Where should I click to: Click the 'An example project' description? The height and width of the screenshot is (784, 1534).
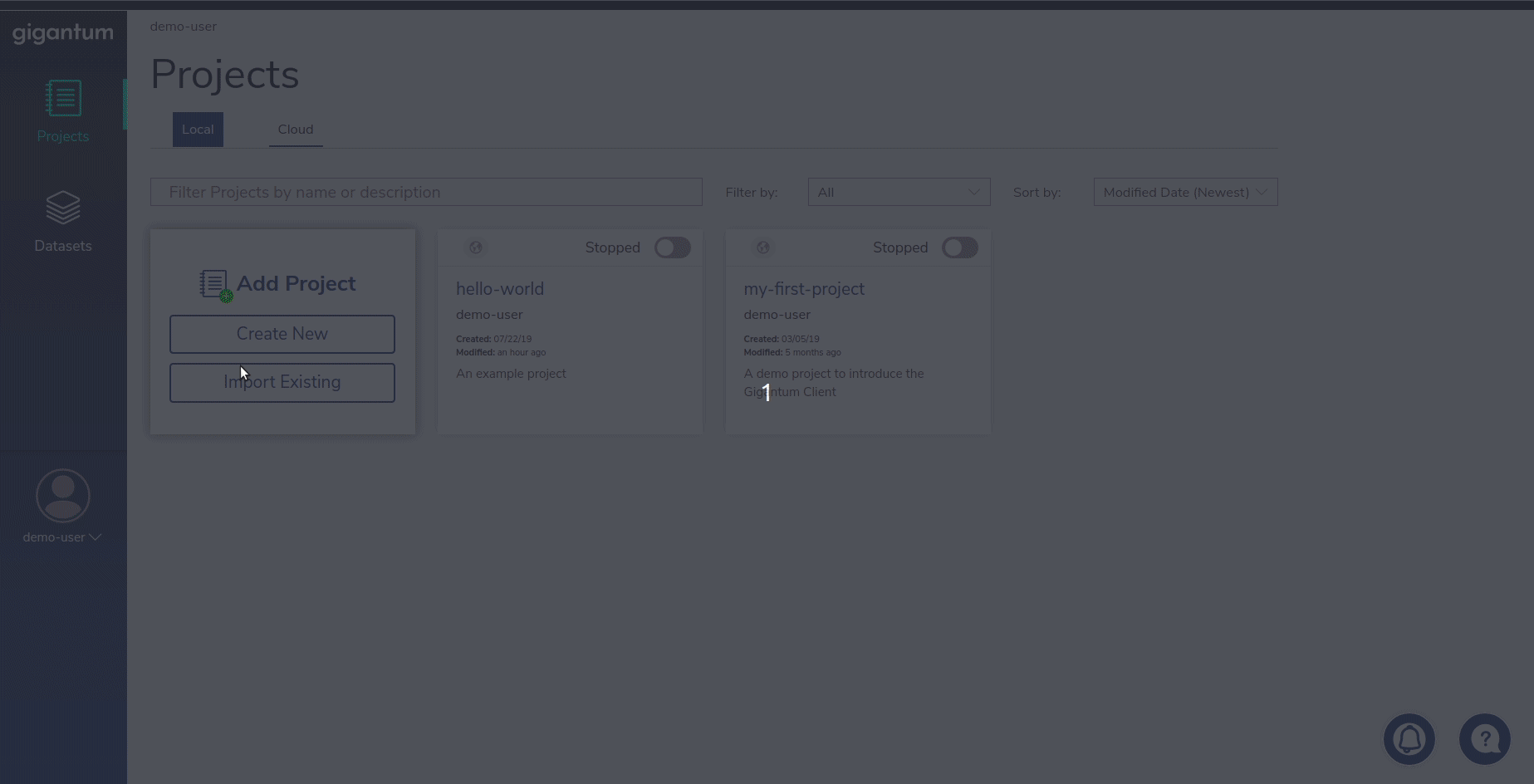(511, 374)
